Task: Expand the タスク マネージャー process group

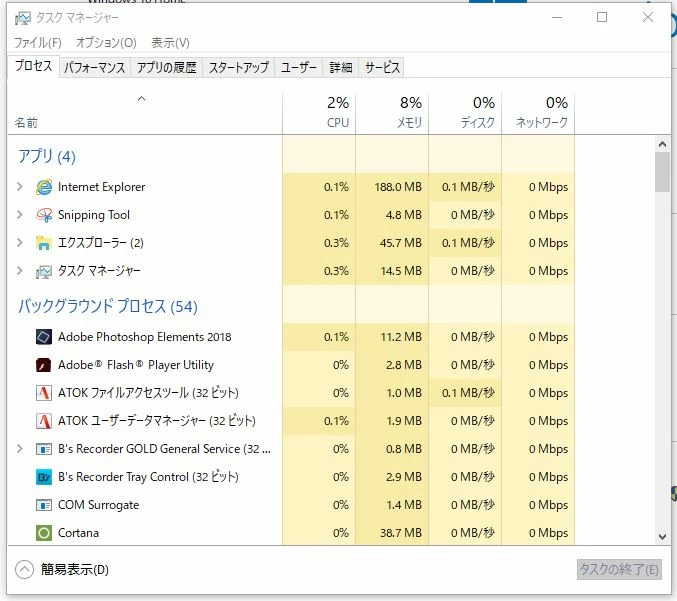Action: click(19, 271)
